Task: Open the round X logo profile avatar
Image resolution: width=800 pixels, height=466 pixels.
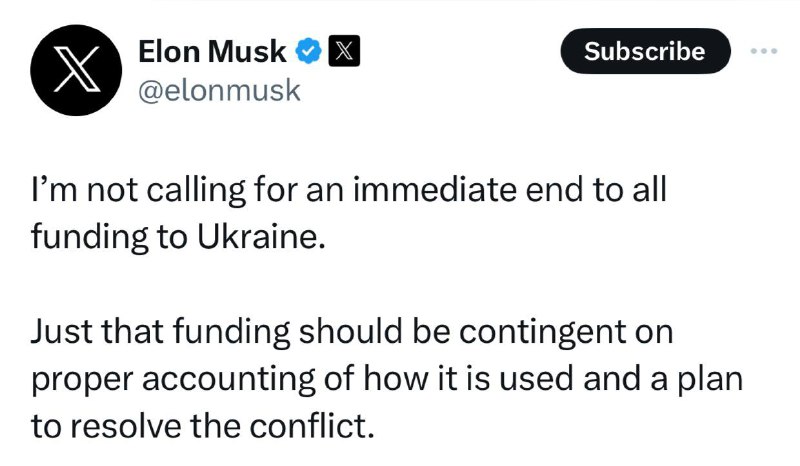Action: click(76, 70)
